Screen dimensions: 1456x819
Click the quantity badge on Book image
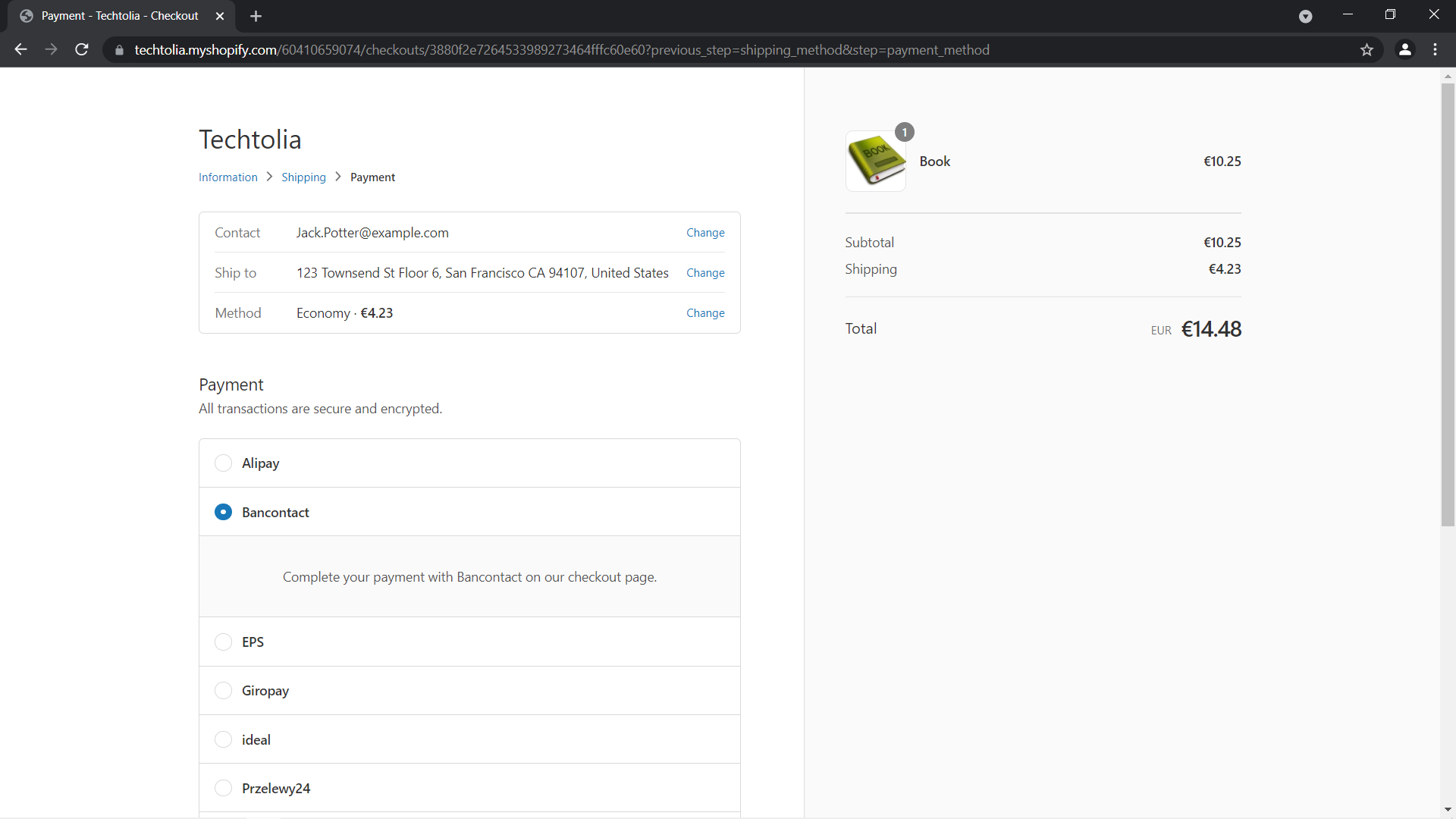905,132
